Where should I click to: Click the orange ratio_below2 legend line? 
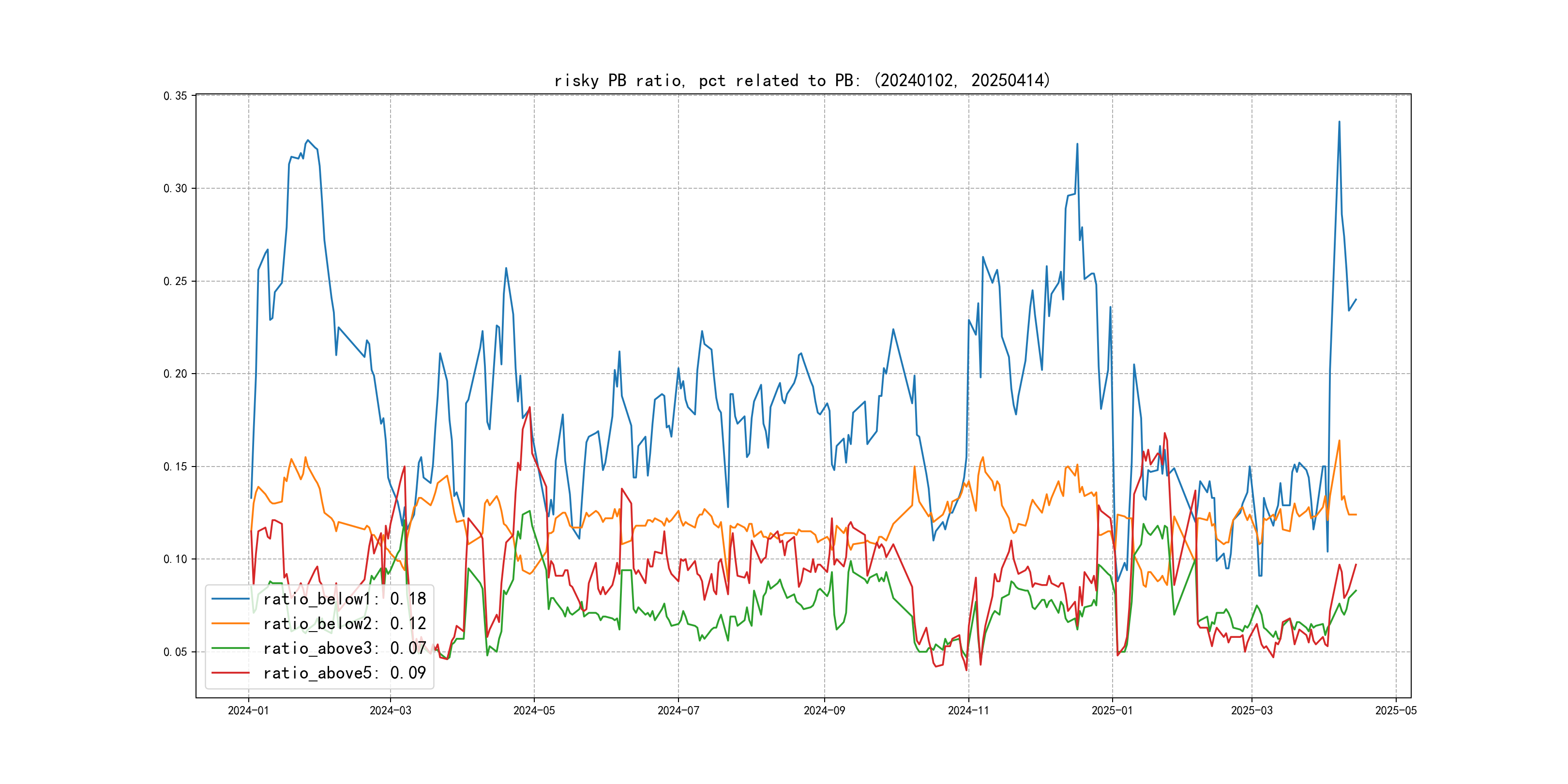[230, 624]
